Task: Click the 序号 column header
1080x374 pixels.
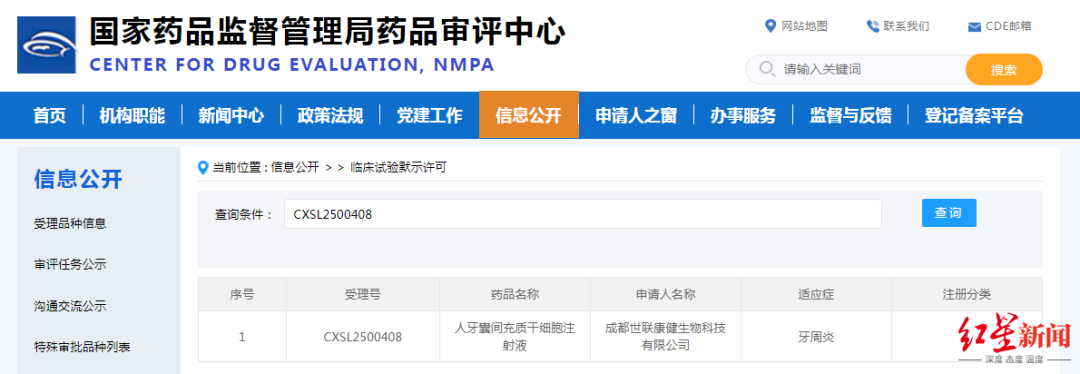Action: pos(242,295)
